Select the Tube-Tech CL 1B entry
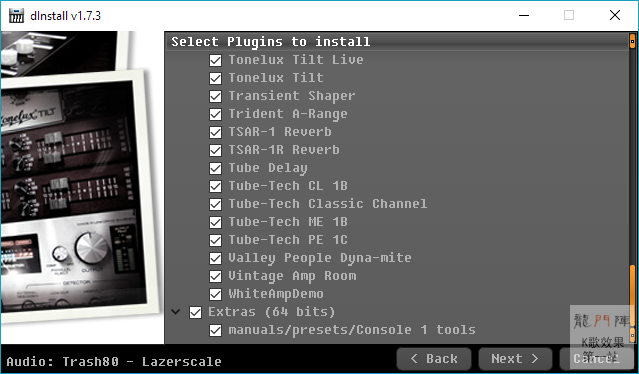Viewport: 639px width, 374px height. click(x=288, y=186)
